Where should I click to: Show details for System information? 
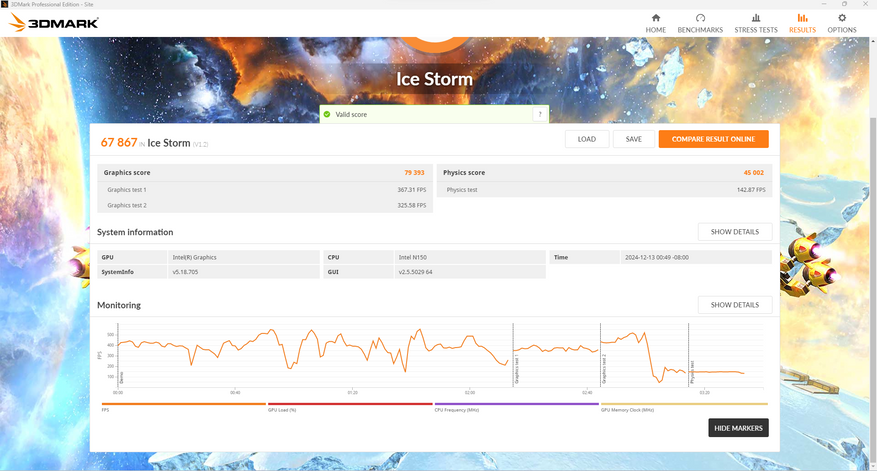734,232
